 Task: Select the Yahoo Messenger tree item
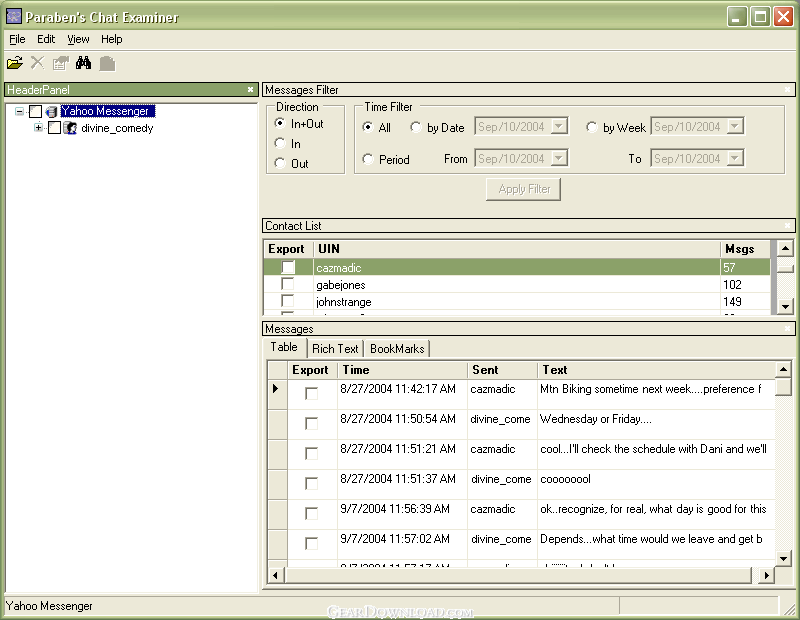tap(107, 111)
